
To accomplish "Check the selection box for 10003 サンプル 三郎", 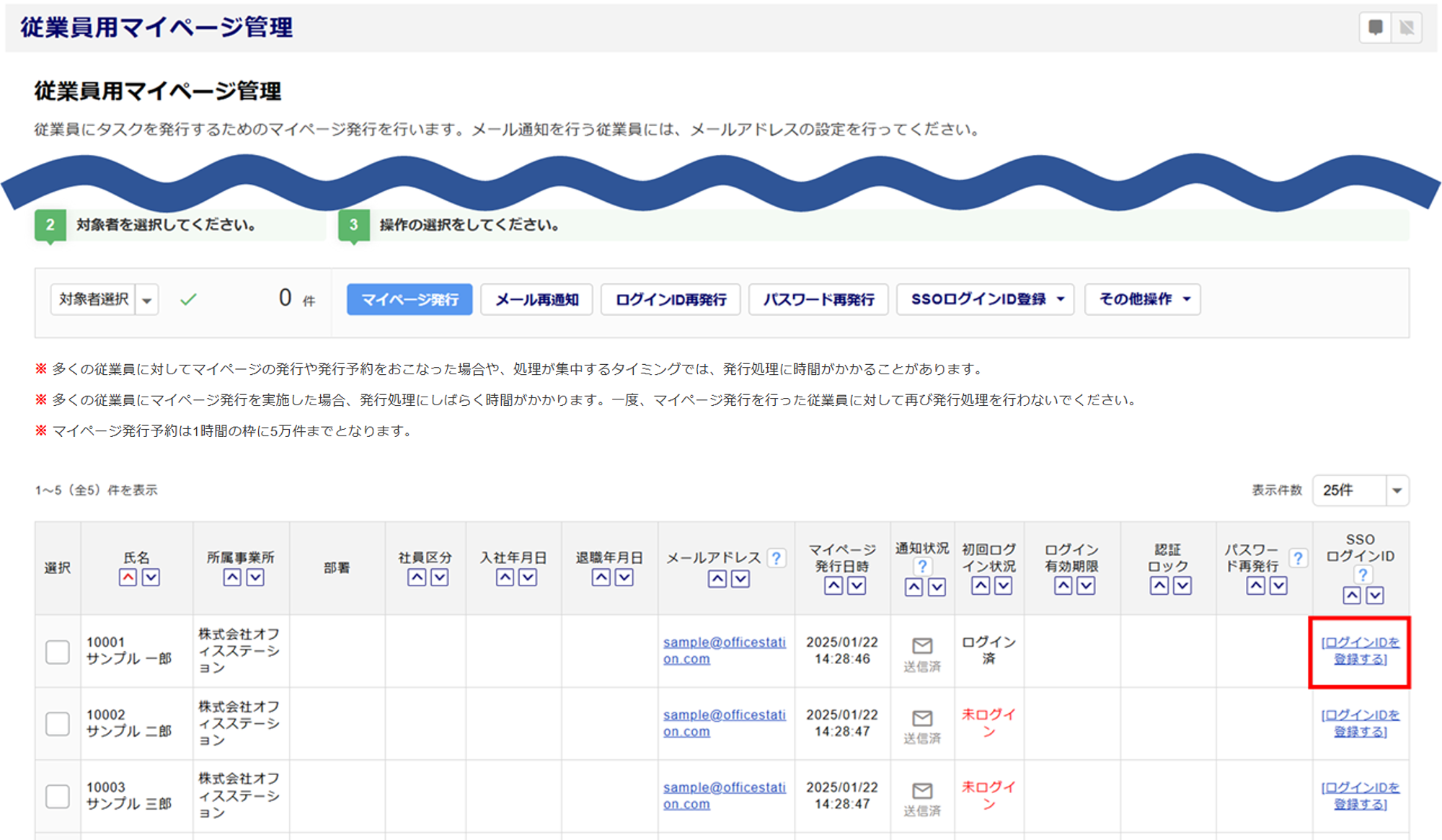I will click(x=58, y=797).
